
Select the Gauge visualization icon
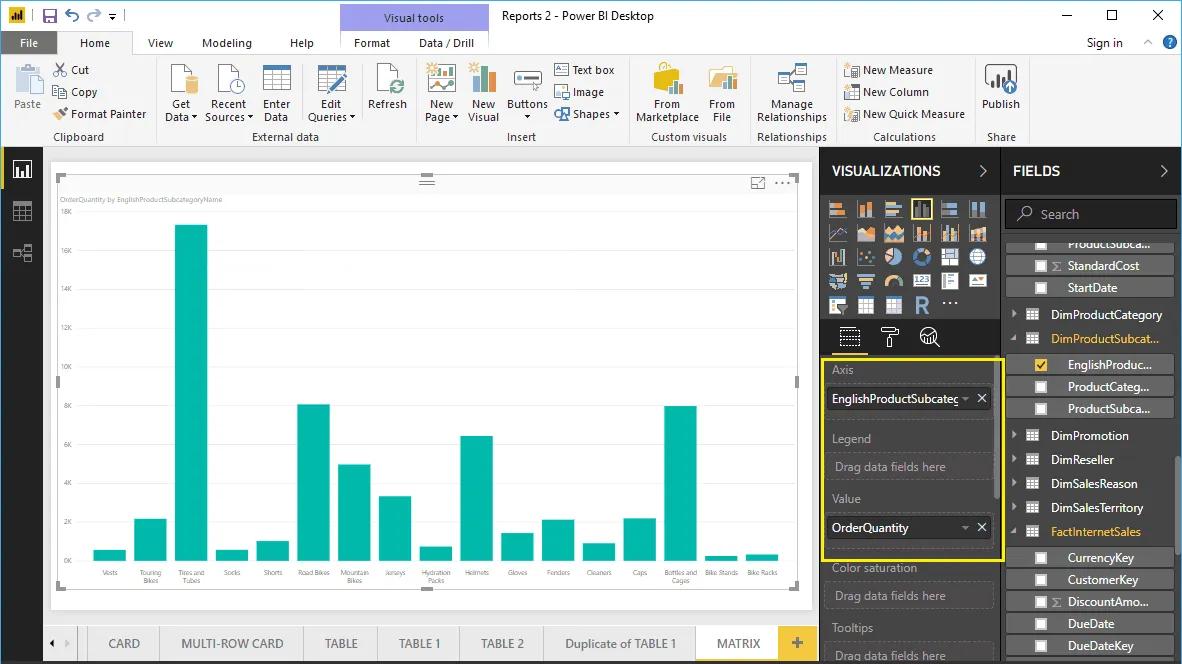pos(893,280)
